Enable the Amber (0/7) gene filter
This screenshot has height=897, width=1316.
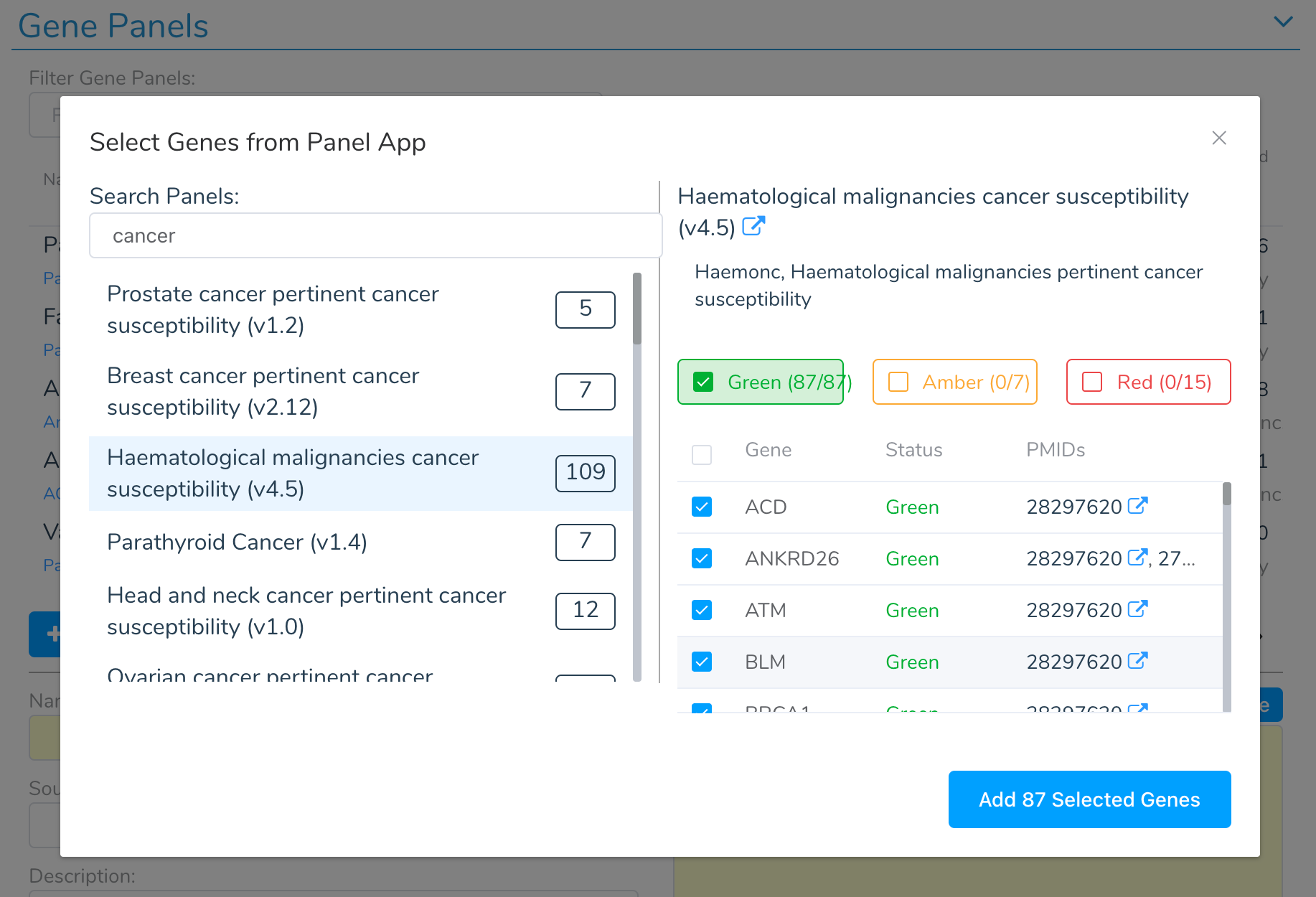click(954, 382)
